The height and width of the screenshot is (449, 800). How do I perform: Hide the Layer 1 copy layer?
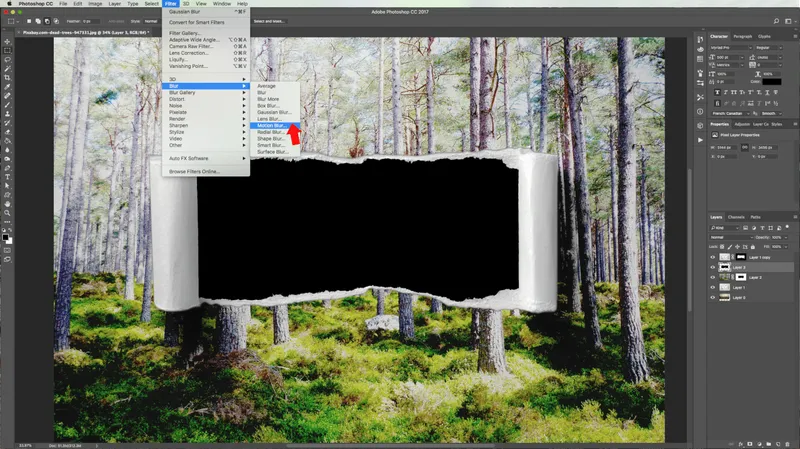coord(713,257)
